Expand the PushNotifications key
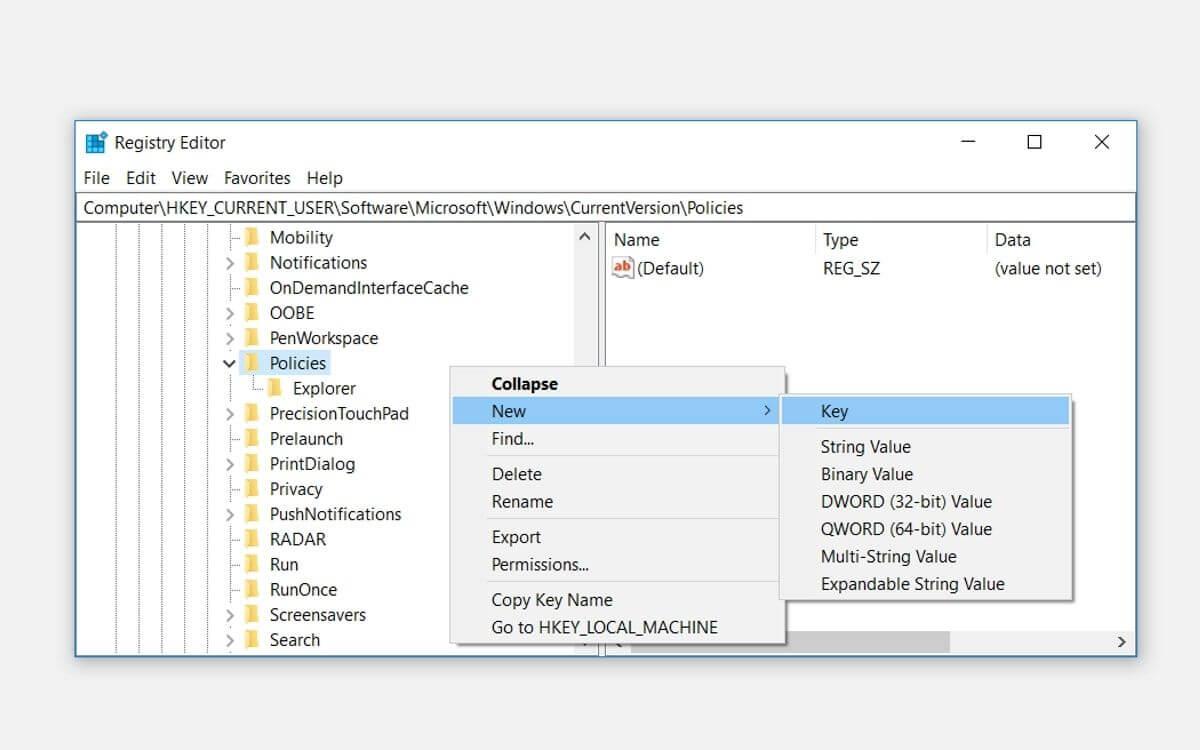 click(229, 514)
